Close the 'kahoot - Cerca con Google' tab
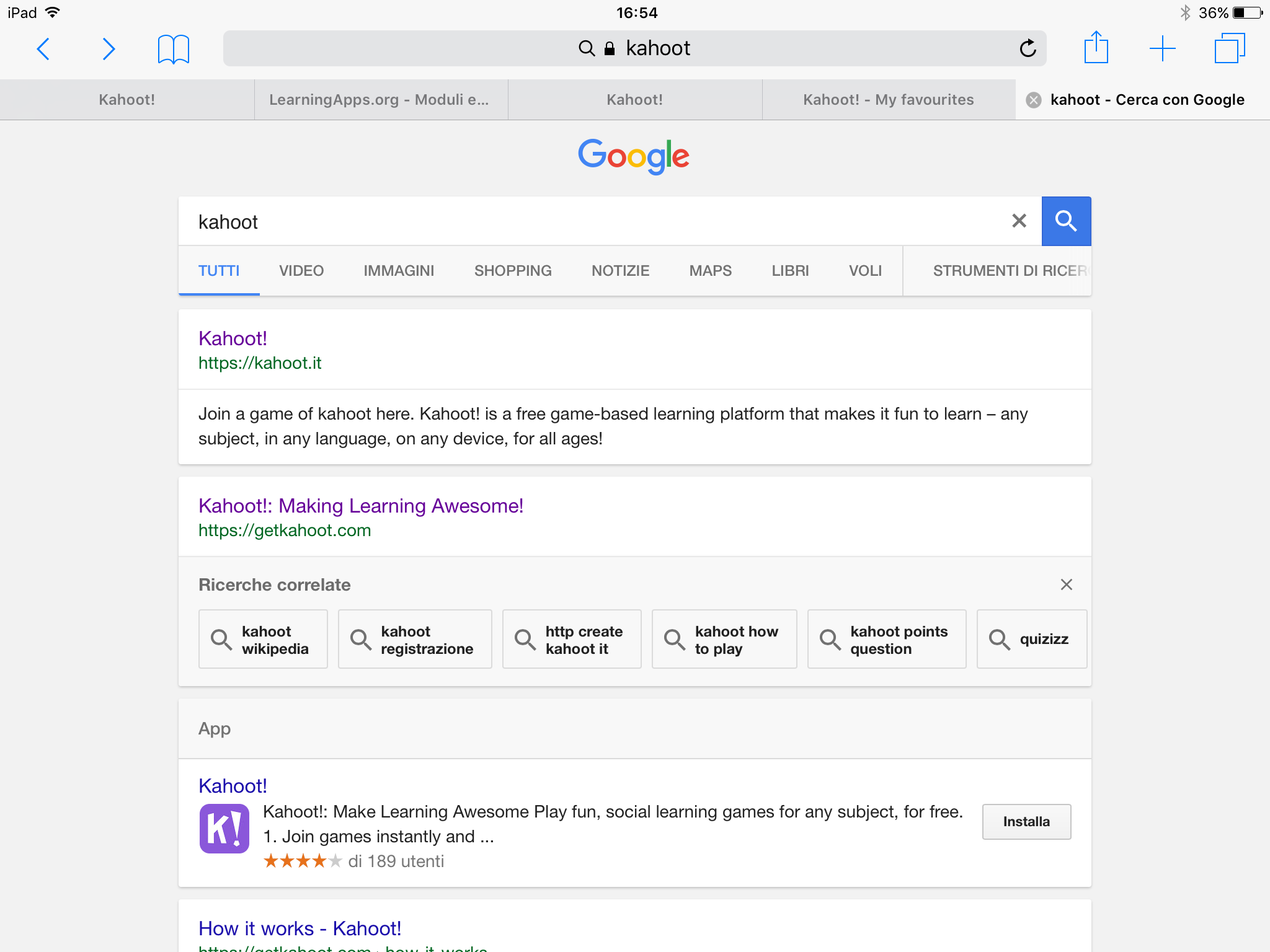 [x=1033, y=100]
